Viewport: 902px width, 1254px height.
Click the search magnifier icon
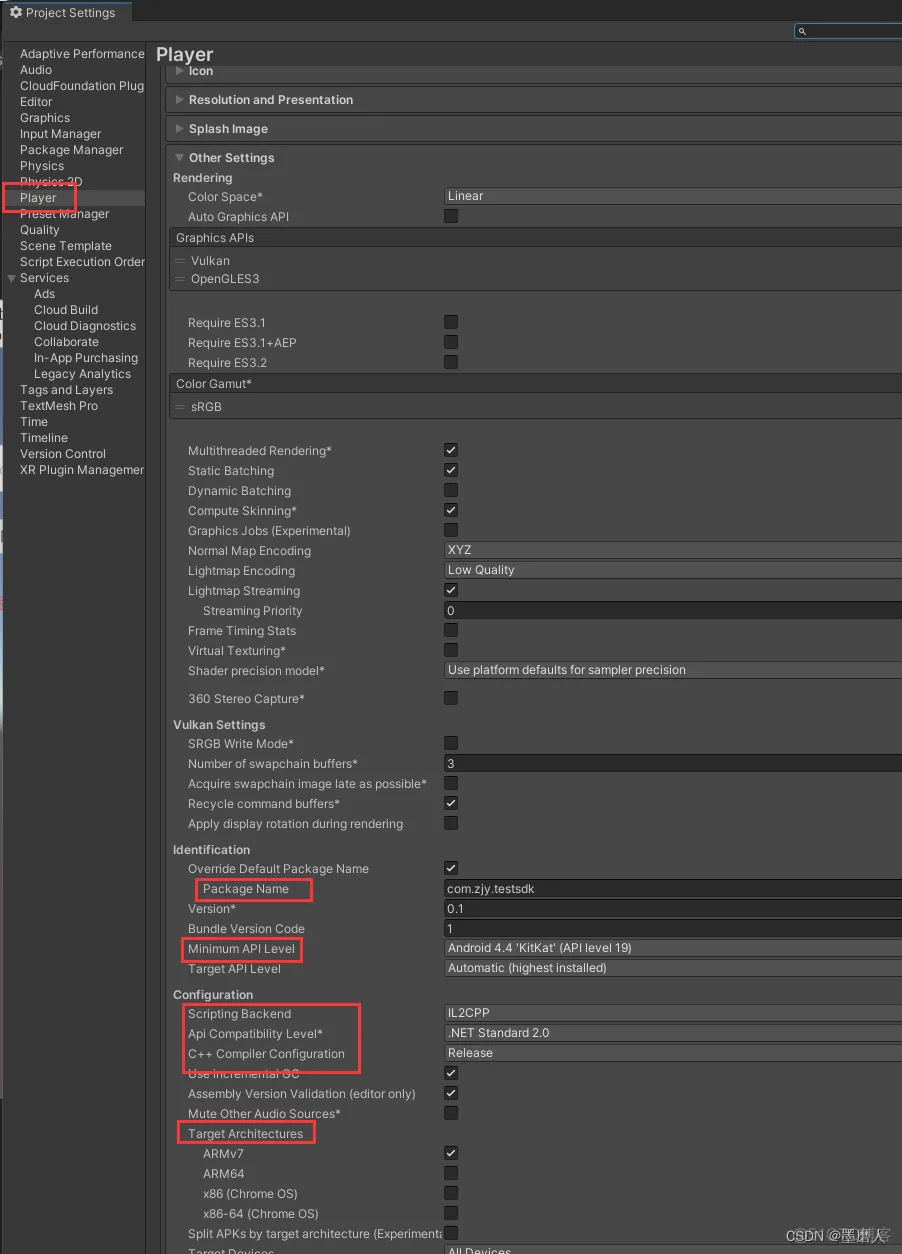[x=802, y=31]
